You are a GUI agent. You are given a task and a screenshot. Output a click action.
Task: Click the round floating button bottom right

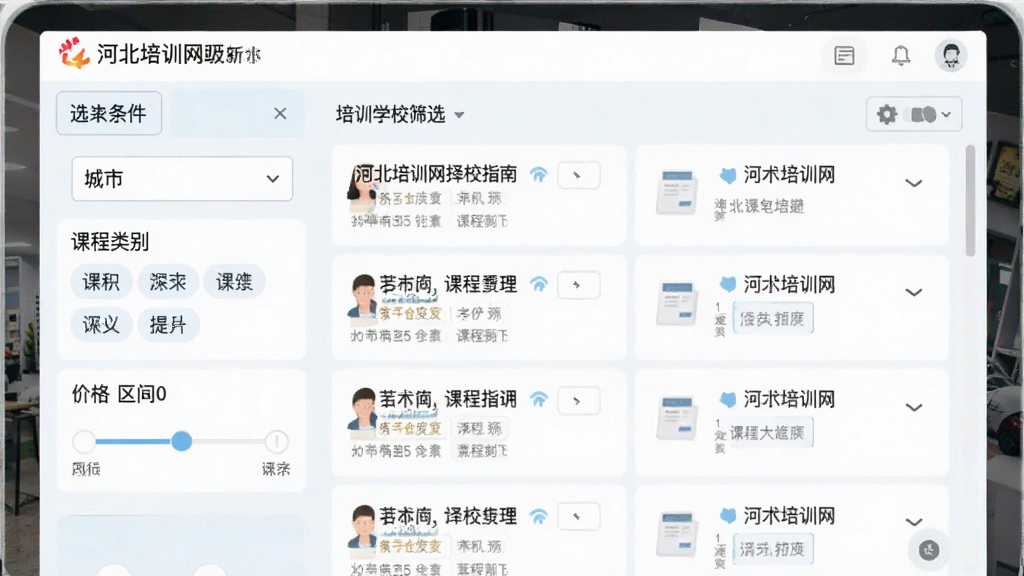929,550
